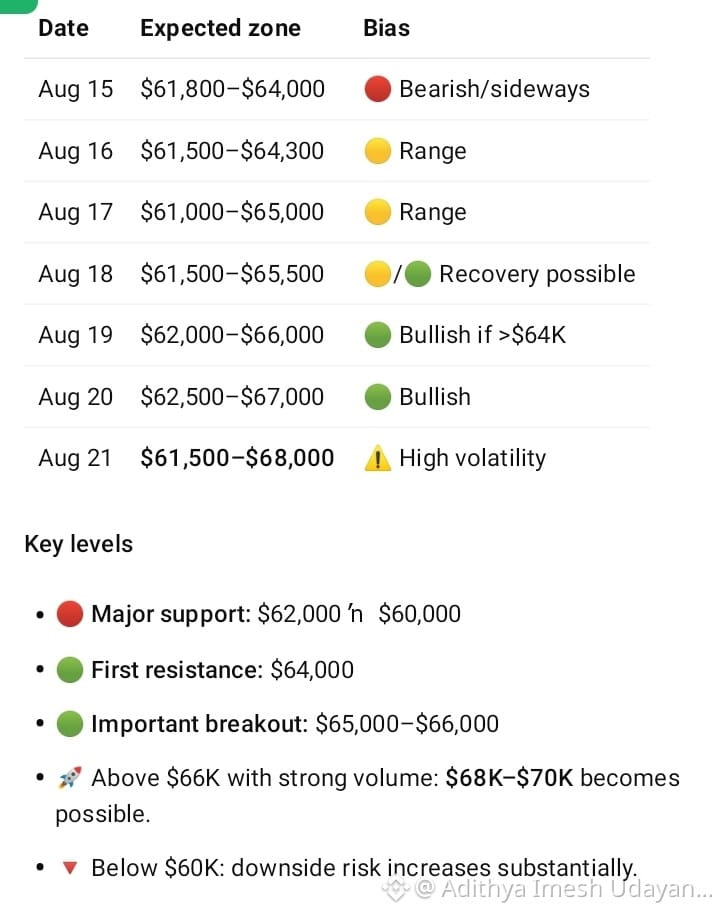Select the Bias column header
Viewport: 720px width, 913px height.
[x=386, y=28]
